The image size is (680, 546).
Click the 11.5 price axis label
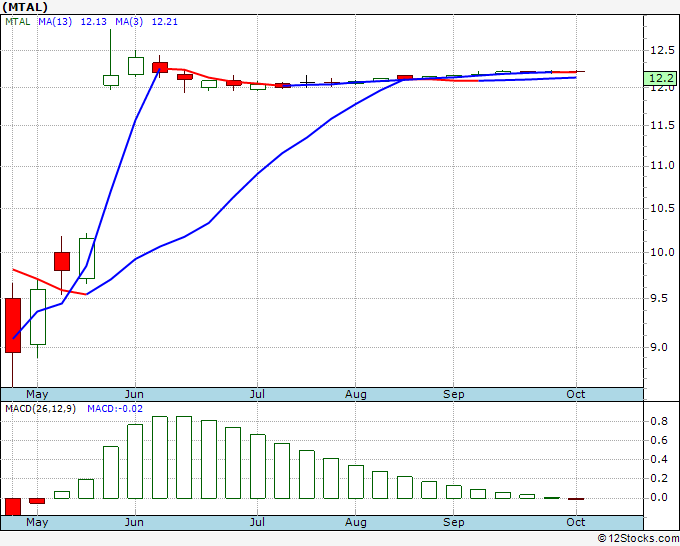[662, 125]
